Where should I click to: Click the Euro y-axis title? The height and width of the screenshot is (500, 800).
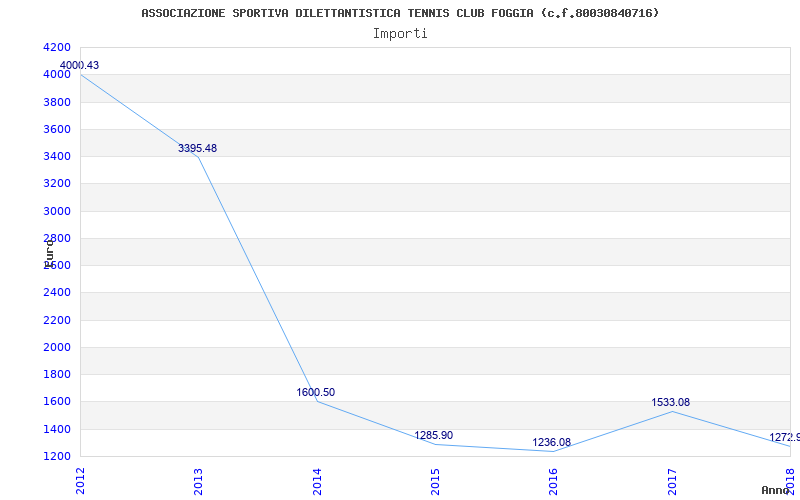pyautogui.click(x=49, y=253)
